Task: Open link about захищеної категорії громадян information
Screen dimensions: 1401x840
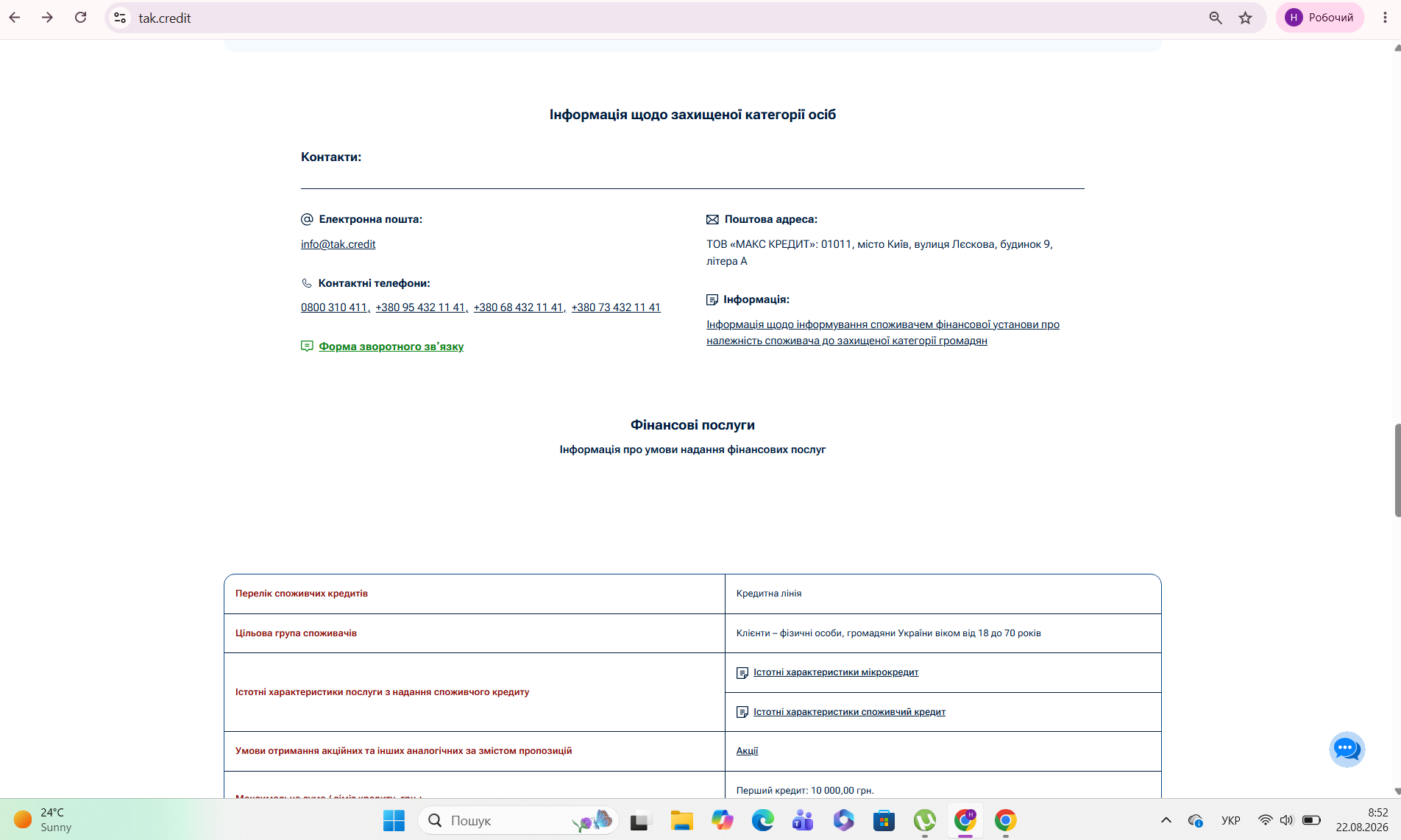Action: 883,332
